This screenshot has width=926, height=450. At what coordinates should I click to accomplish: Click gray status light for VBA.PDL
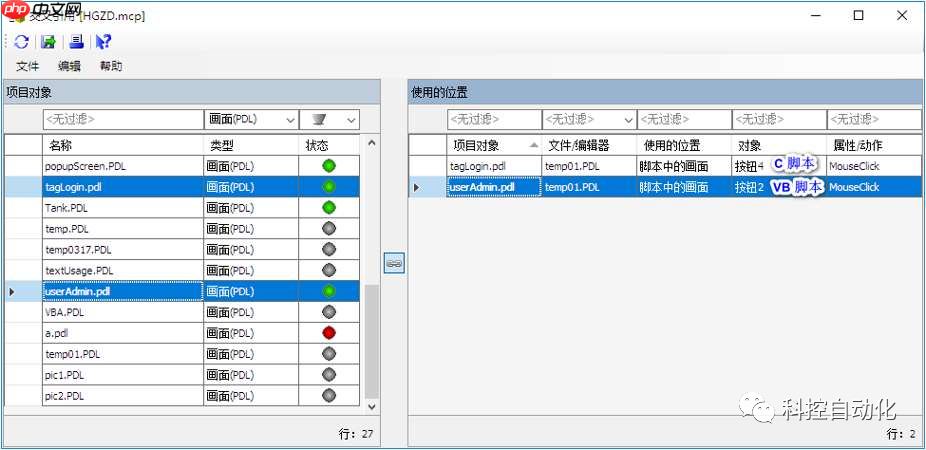point(329,312)
